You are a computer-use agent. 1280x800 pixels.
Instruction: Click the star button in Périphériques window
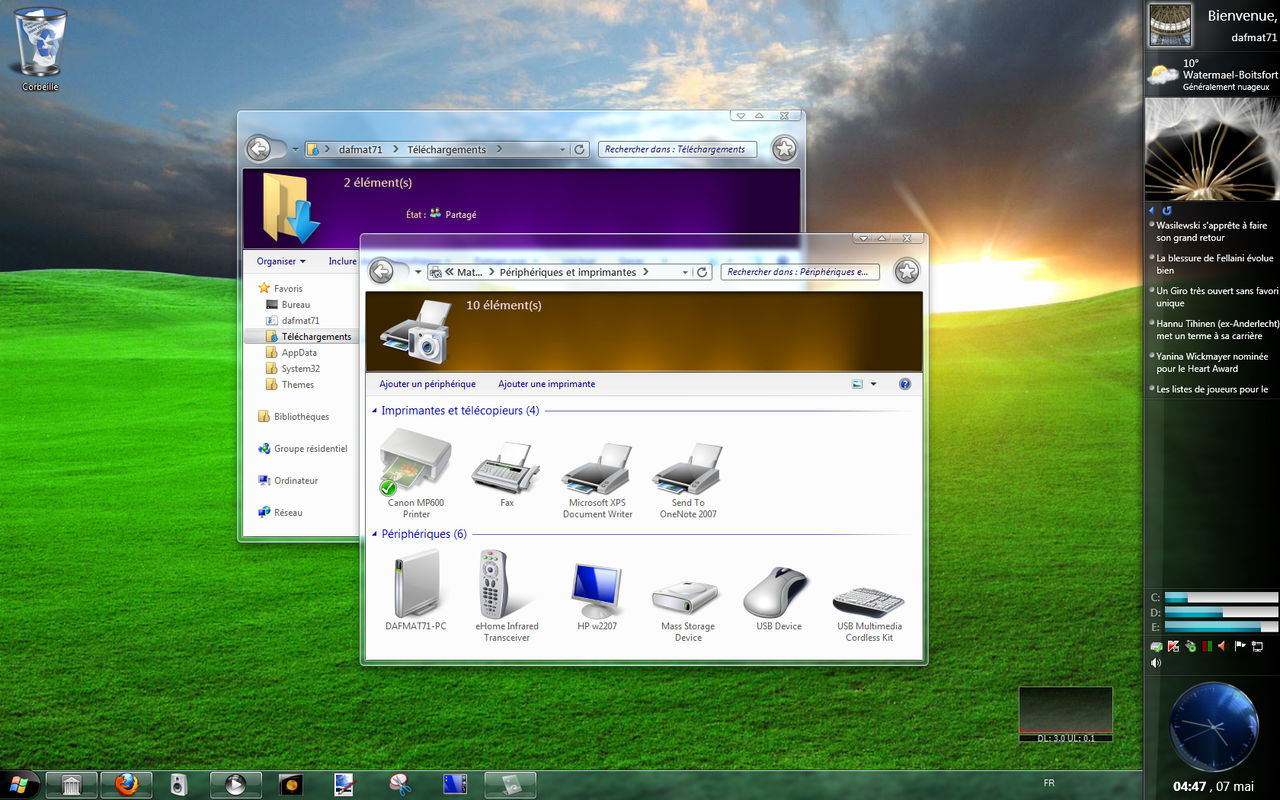907,271
